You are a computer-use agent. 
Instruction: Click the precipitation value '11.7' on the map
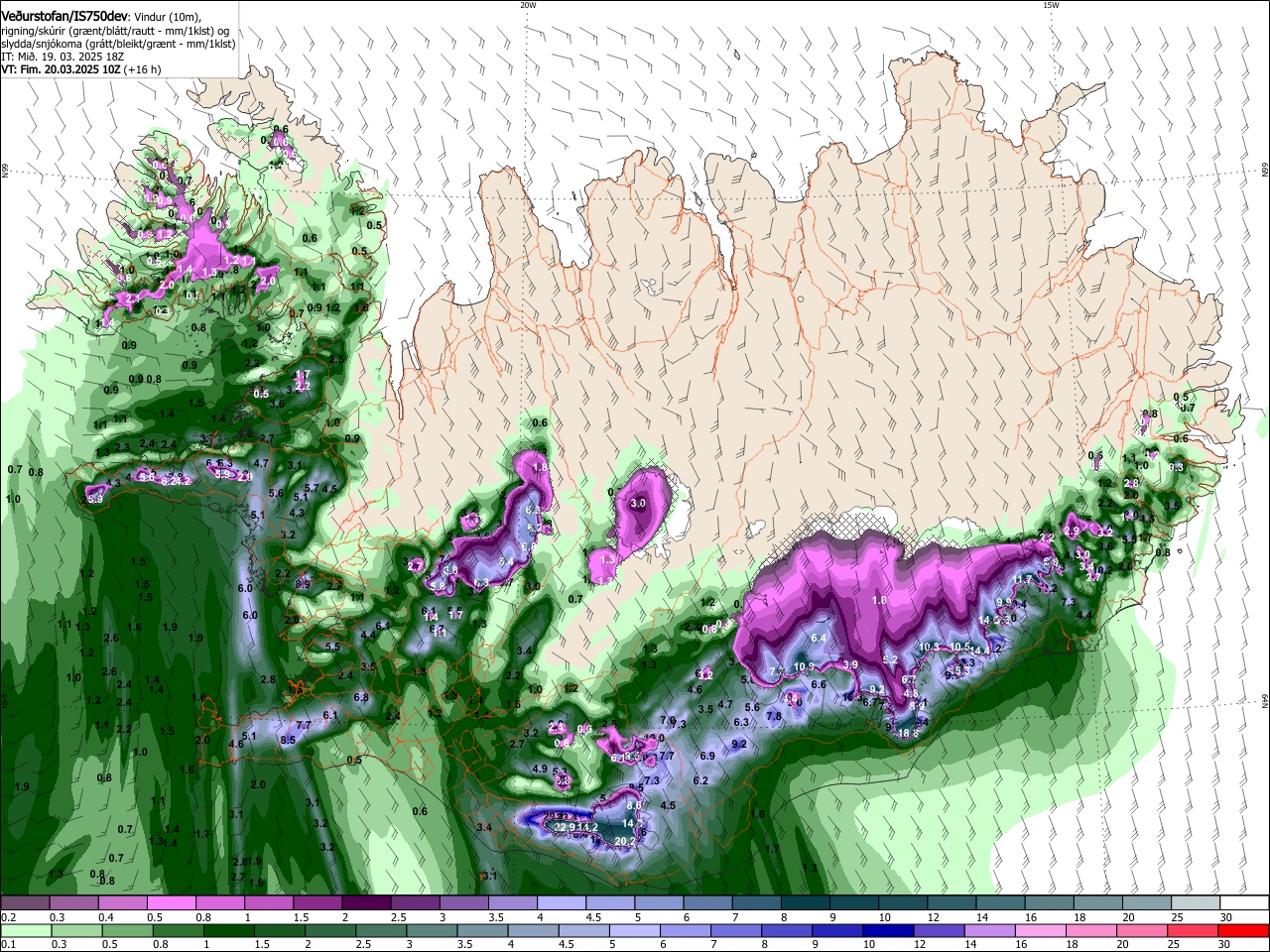click(1022, 579)
